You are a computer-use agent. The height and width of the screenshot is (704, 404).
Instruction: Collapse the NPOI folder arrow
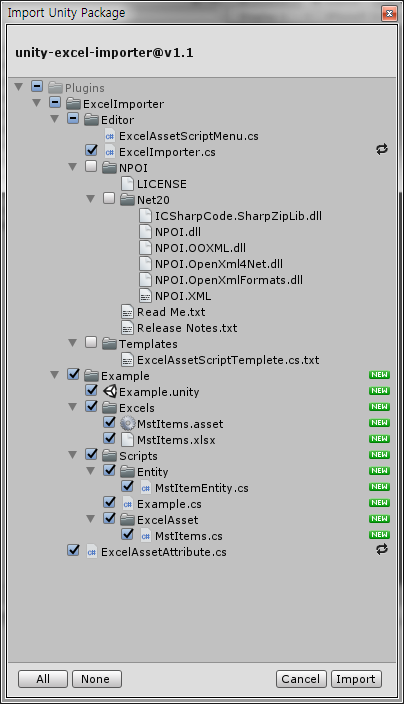pyautogui.click(x=73, y=167)
